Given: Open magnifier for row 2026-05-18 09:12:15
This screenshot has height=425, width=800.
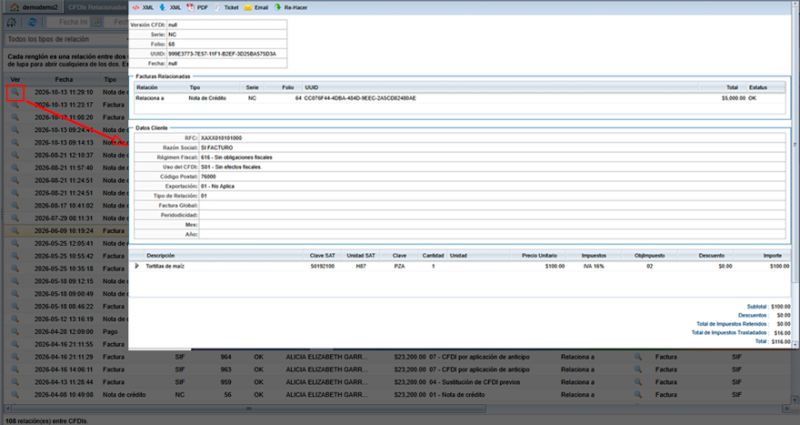Looking at the screenshot, I should click(15, 281).
